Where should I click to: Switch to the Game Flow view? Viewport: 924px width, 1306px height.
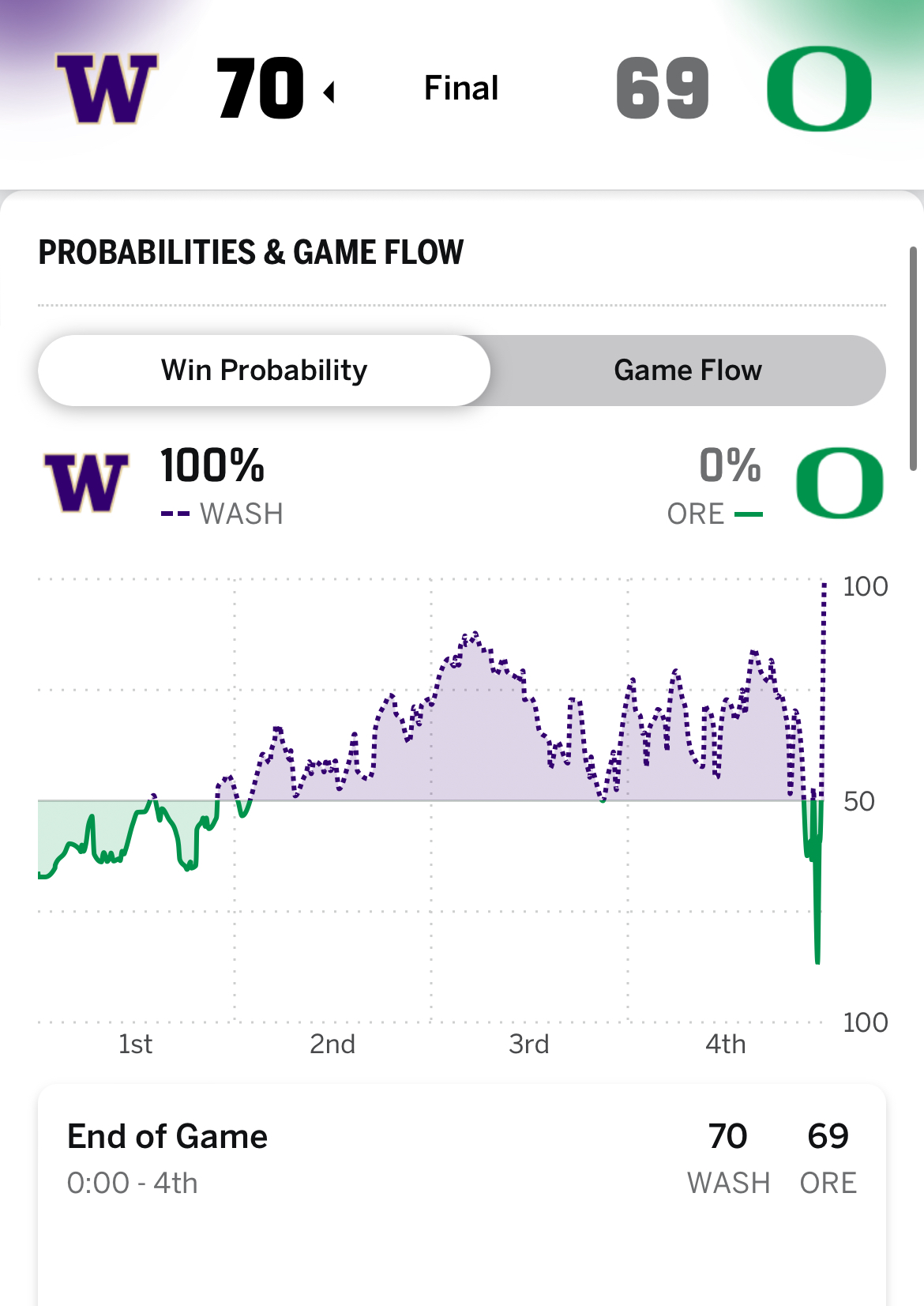687,371
